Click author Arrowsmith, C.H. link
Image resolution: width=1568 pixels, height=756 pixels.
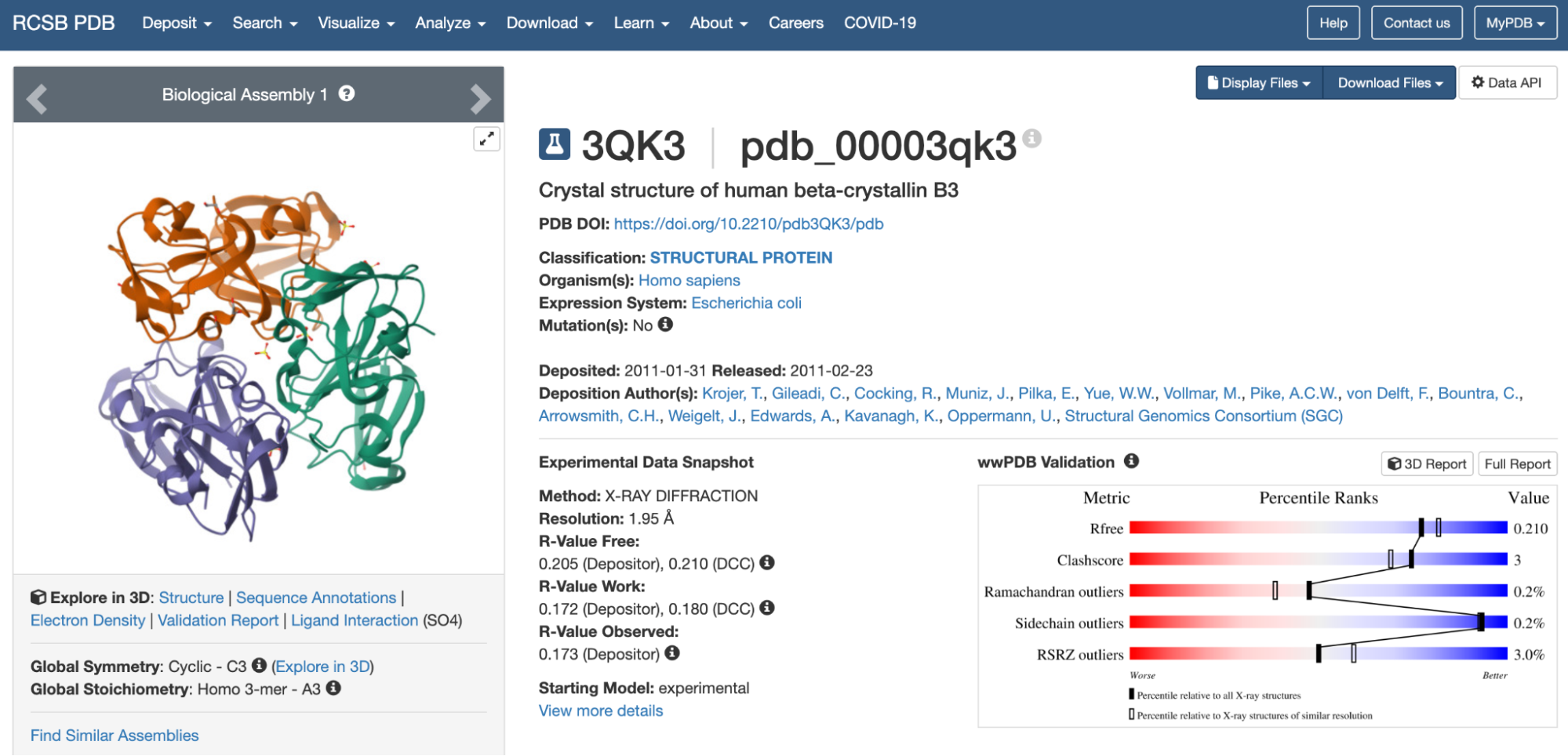click(599, 416)
